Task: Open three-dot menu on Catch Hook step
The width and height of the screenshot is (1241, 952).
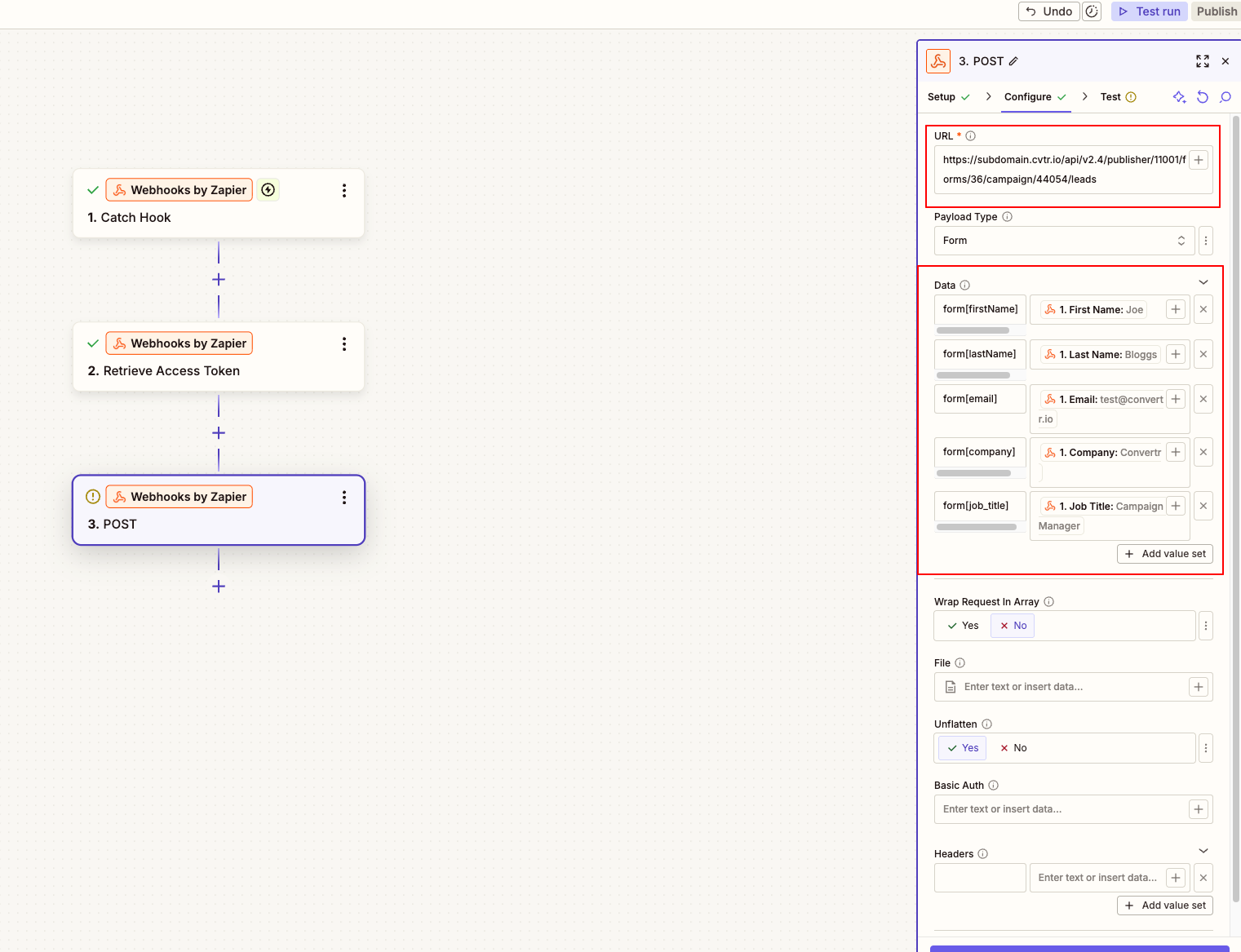Action: [344, 190]
